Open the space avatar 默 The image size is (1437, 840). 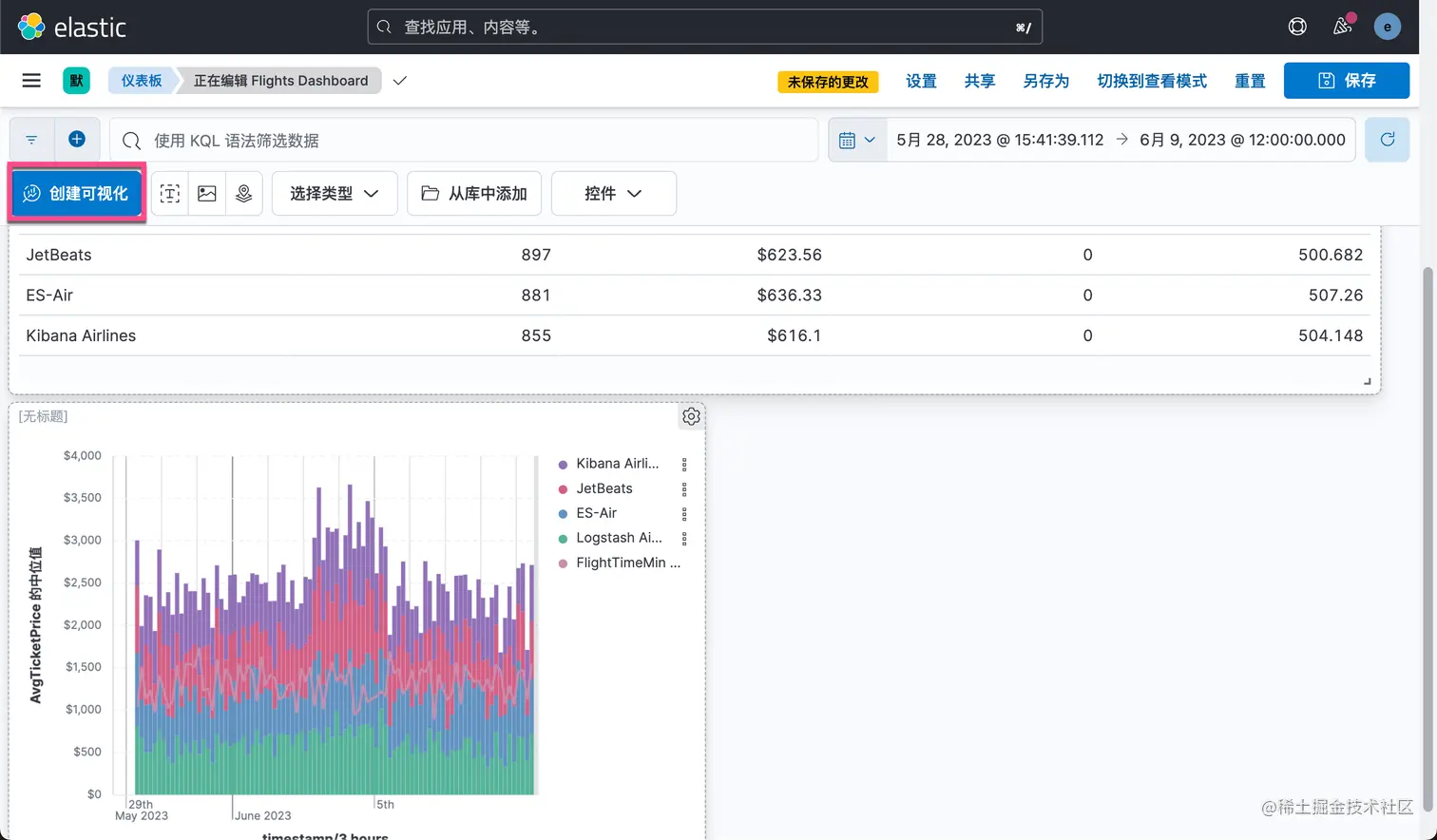[76, 81]
